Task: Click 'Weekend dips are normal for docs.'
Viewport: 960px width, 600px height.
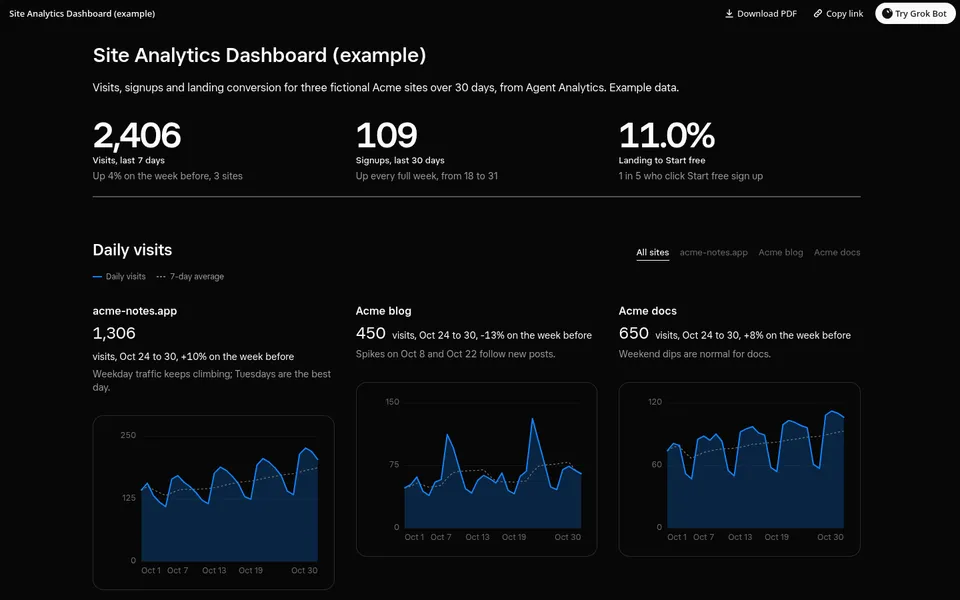Action: click(x=694, y=354)
